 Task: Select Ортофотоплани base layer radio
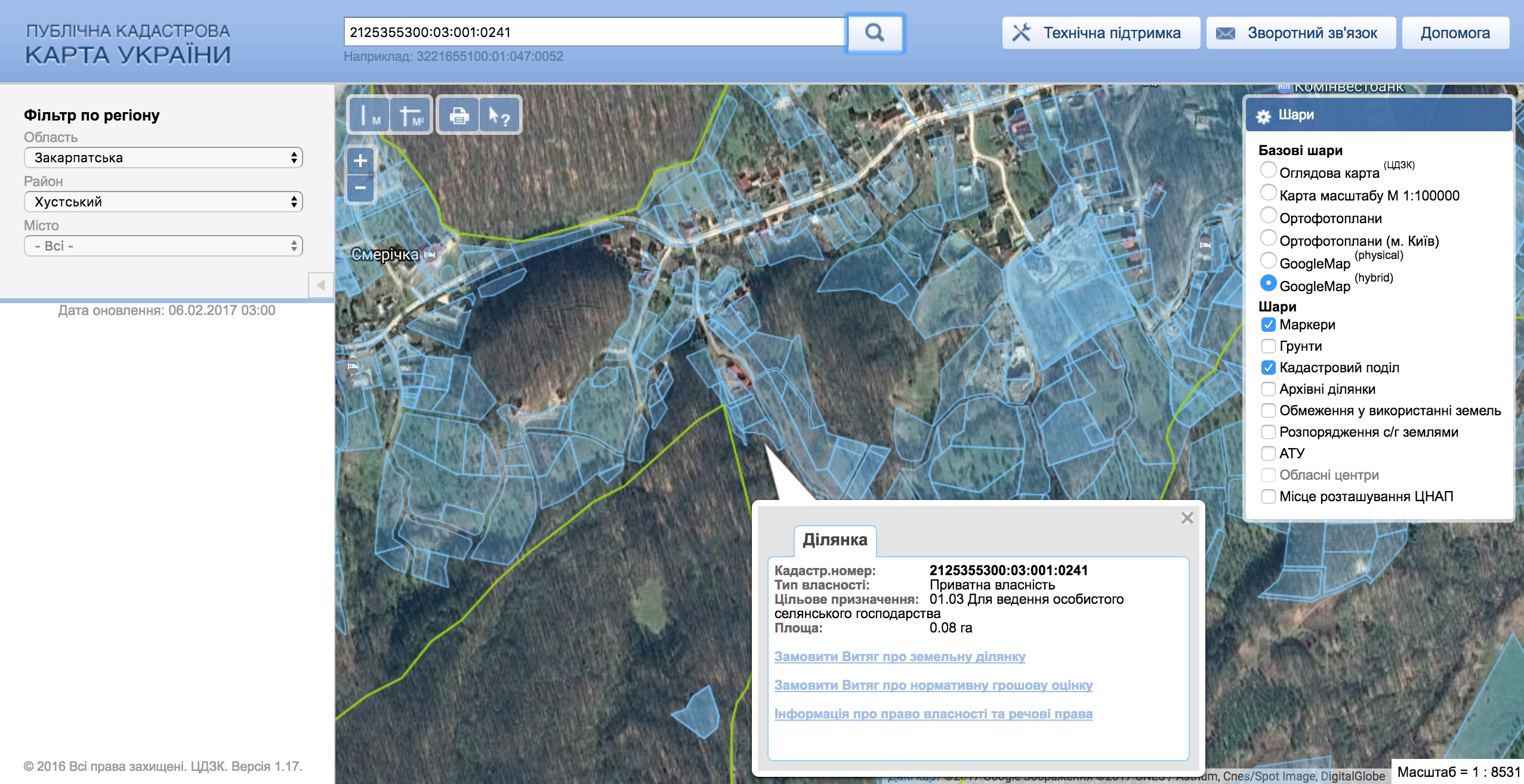1268,215
